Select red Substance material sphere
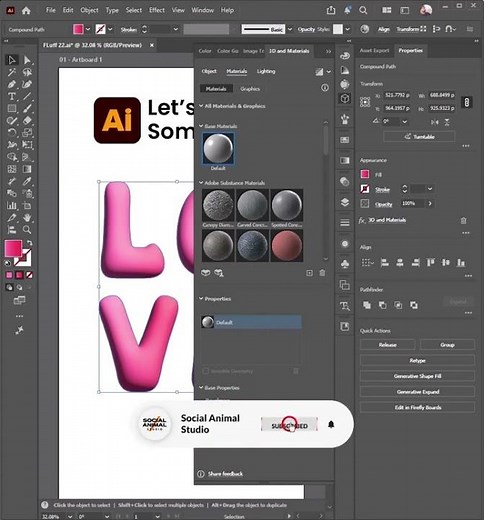This screenshot has width=484, height=520. (287, 245)
